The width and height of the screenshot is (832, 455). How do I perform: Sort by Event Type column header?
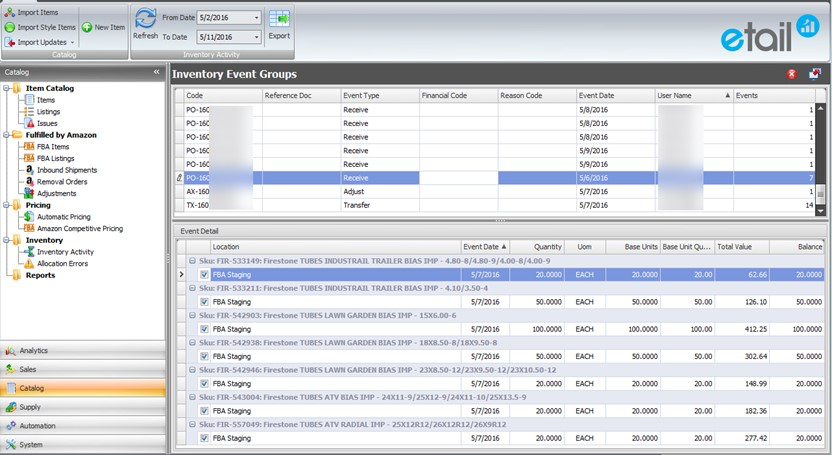380,95
